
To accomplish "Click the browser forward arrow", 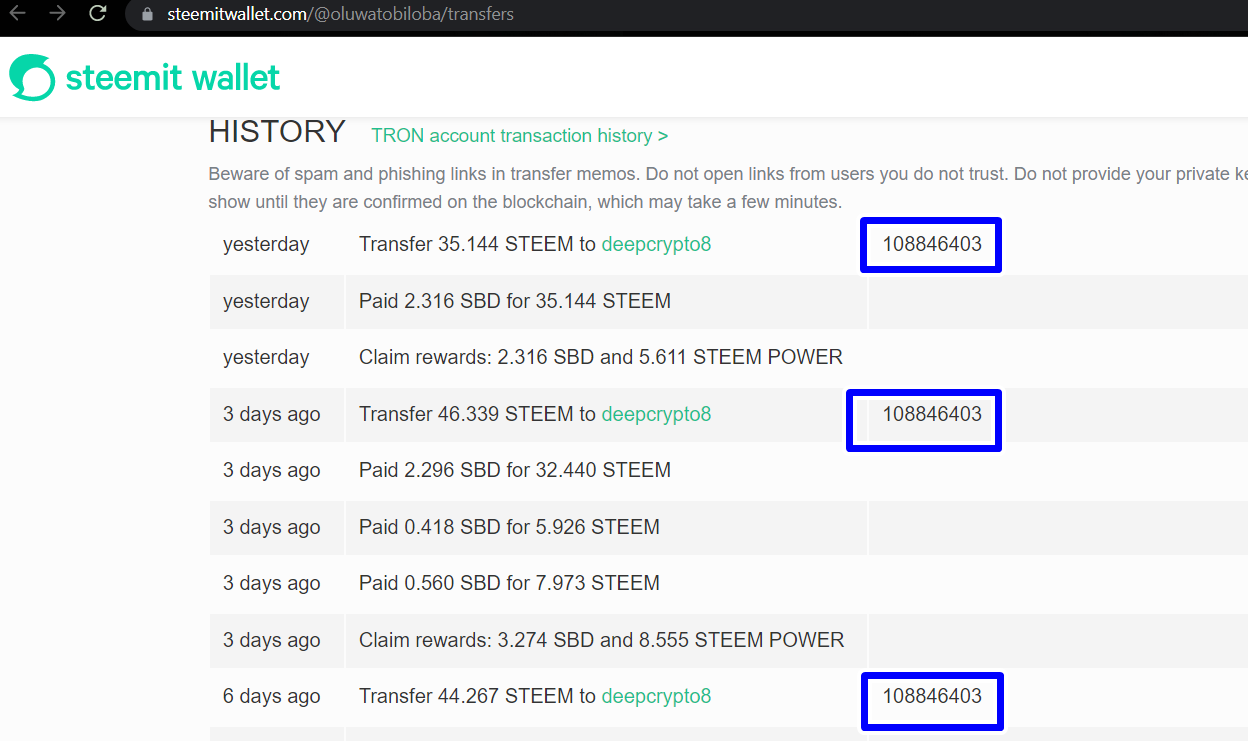I will point(57,14).
